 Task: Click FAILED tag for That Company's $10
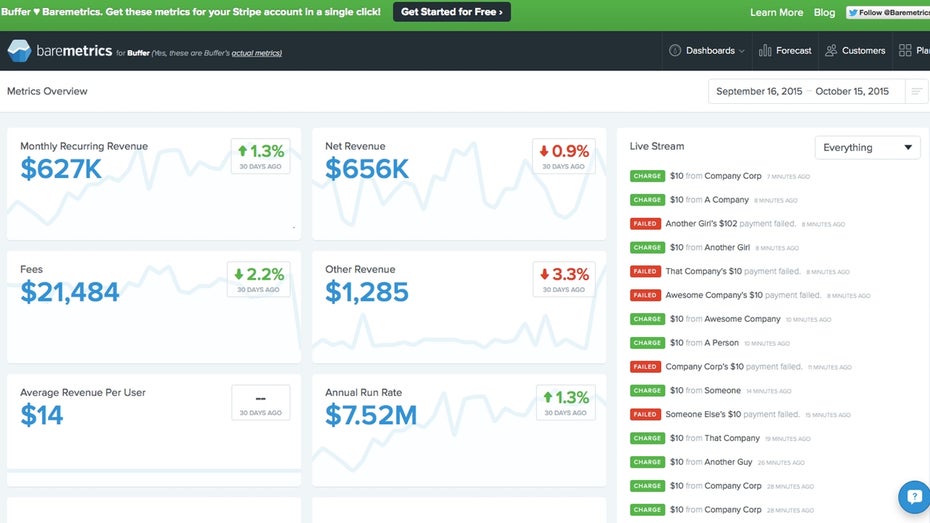pos(645,271)
